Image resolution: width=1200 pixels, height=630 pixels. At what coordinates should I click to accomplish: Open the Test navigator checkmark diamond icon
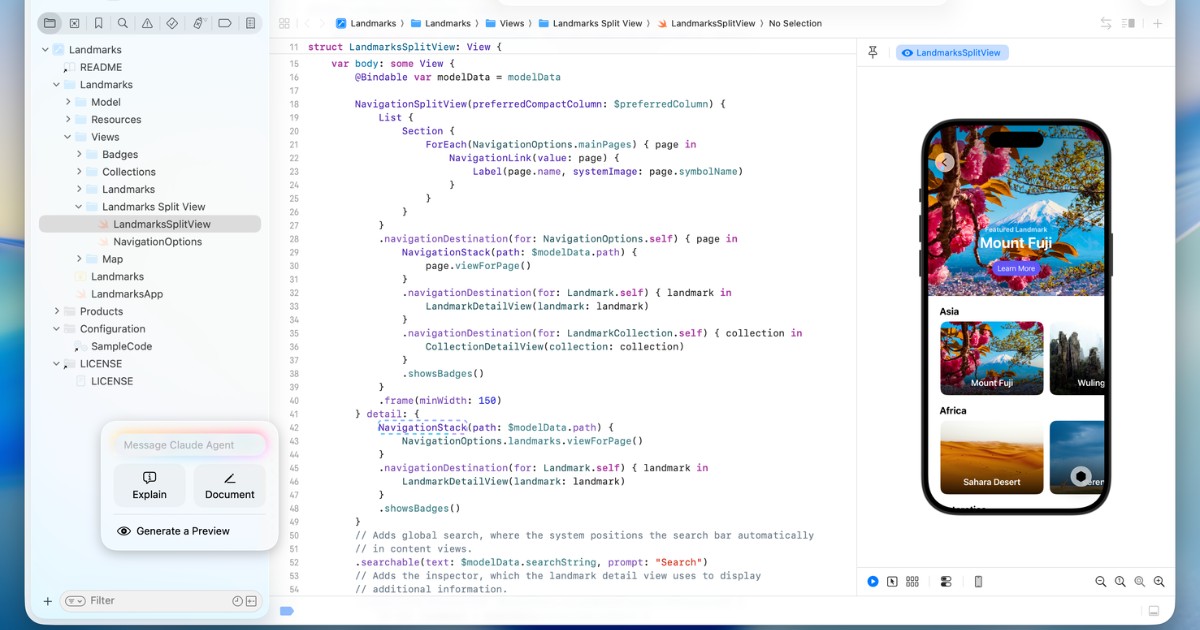coord(173,22)
